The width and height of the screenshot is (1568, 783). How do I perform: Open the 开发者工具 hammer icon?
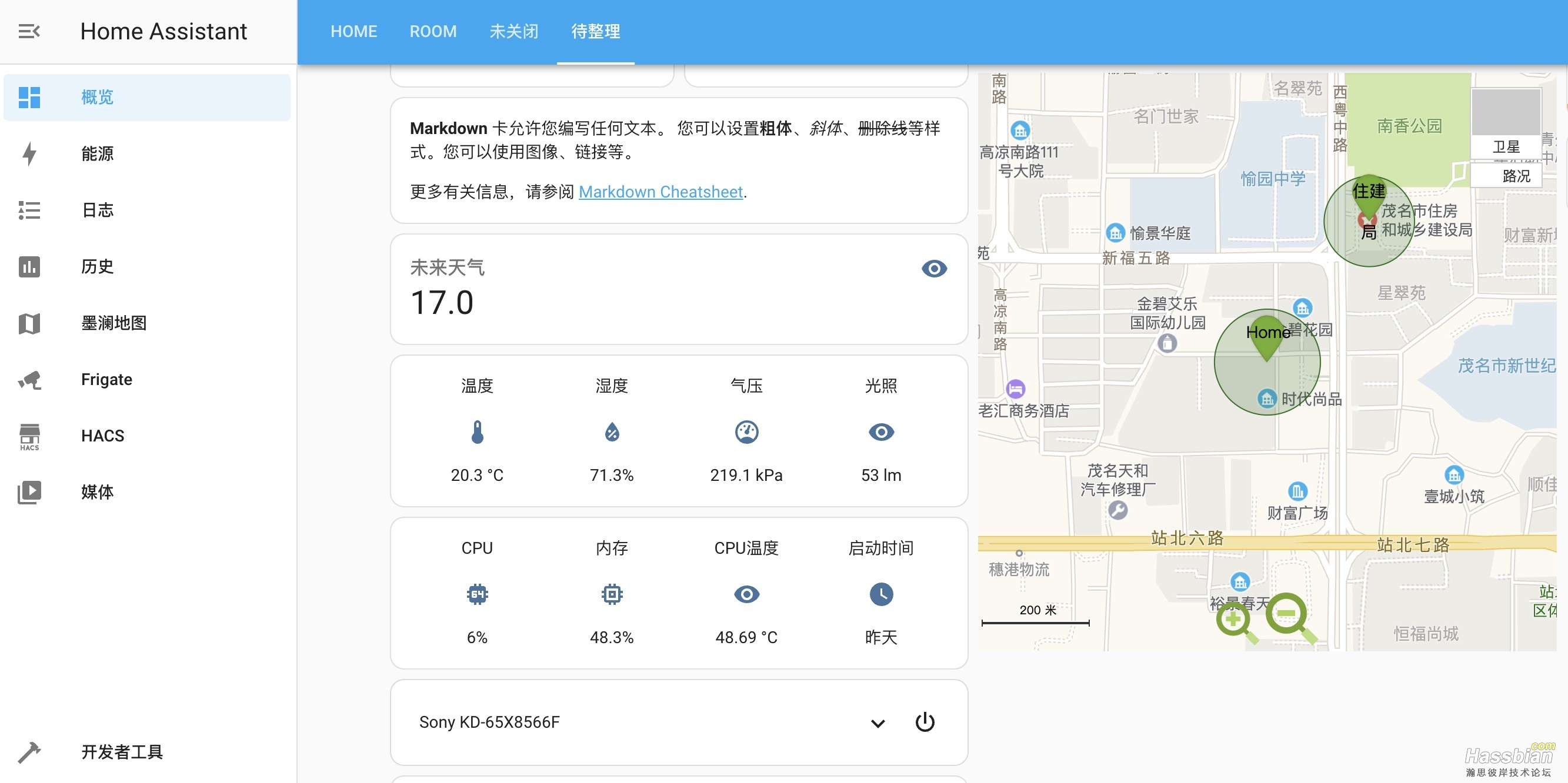click(29, 752)
